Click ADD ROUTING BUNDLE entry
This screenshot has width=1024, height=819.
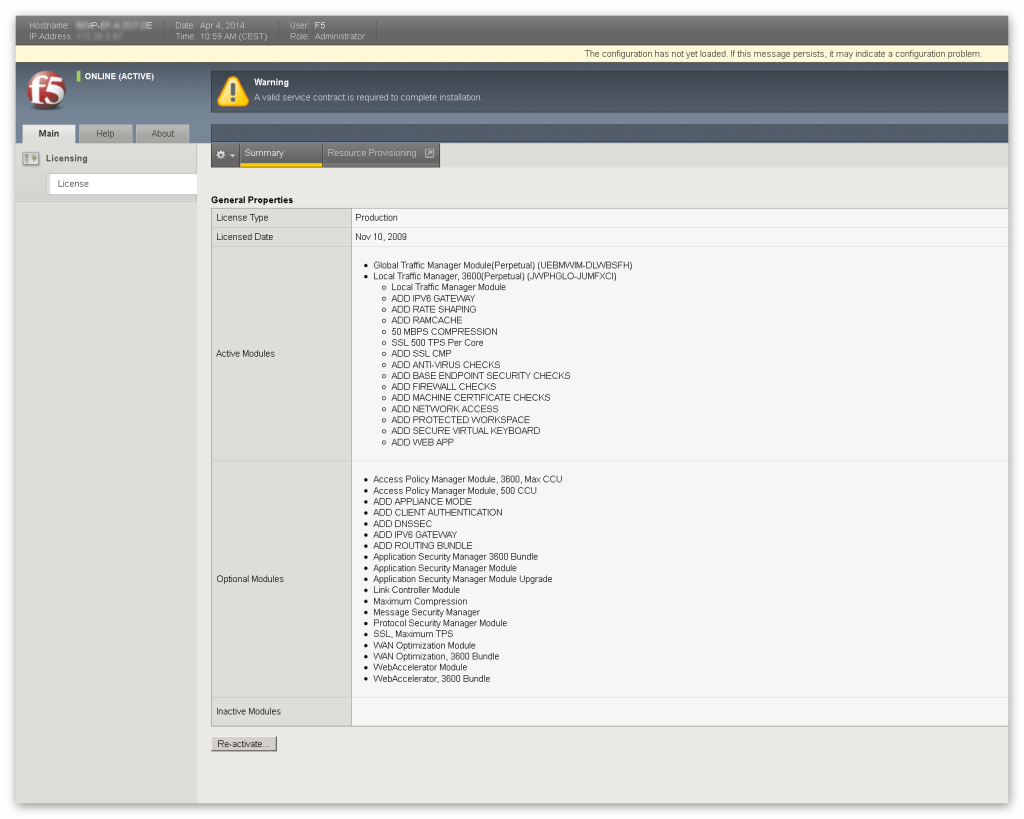[423, 546]
